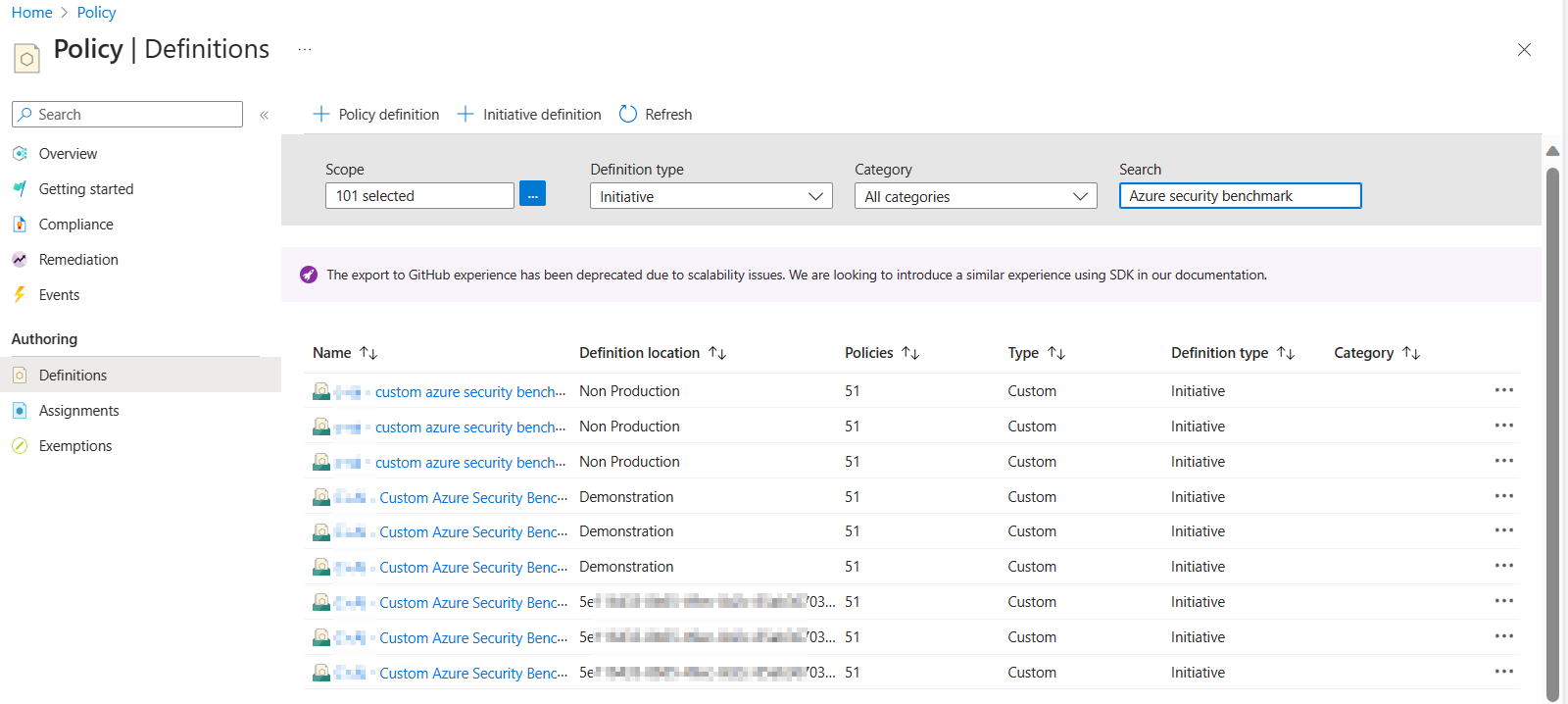Click the Policy breadcrumb link
1568x704 pixels.
(96, 13)
